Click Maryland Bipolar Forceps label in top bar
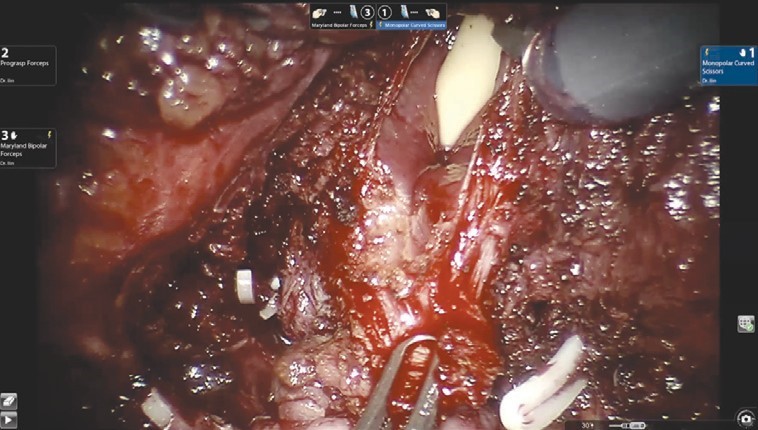The image size is (758, 430). 339,25
